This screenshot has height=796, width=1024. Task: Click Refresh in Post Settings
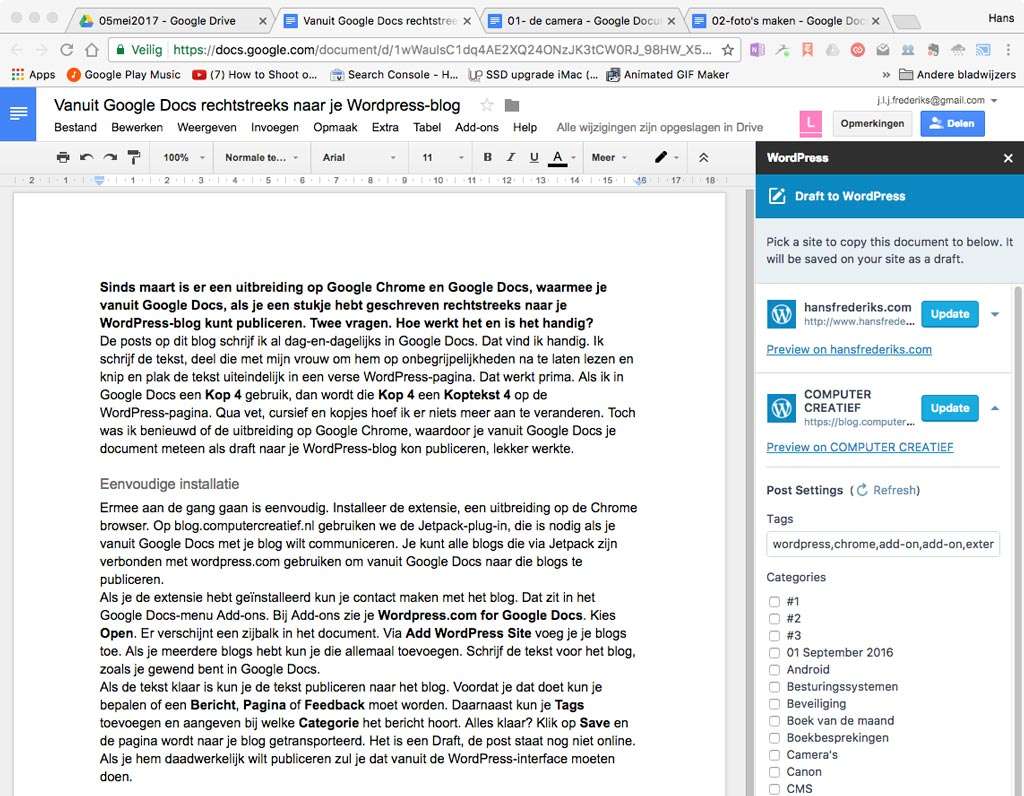888,490
